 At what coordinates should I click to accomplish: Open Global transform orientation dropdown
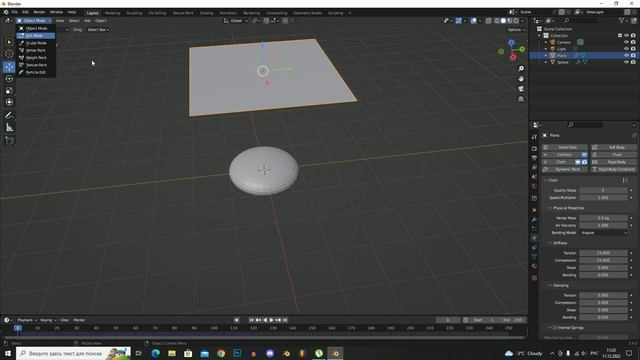(x=236, y=20)
